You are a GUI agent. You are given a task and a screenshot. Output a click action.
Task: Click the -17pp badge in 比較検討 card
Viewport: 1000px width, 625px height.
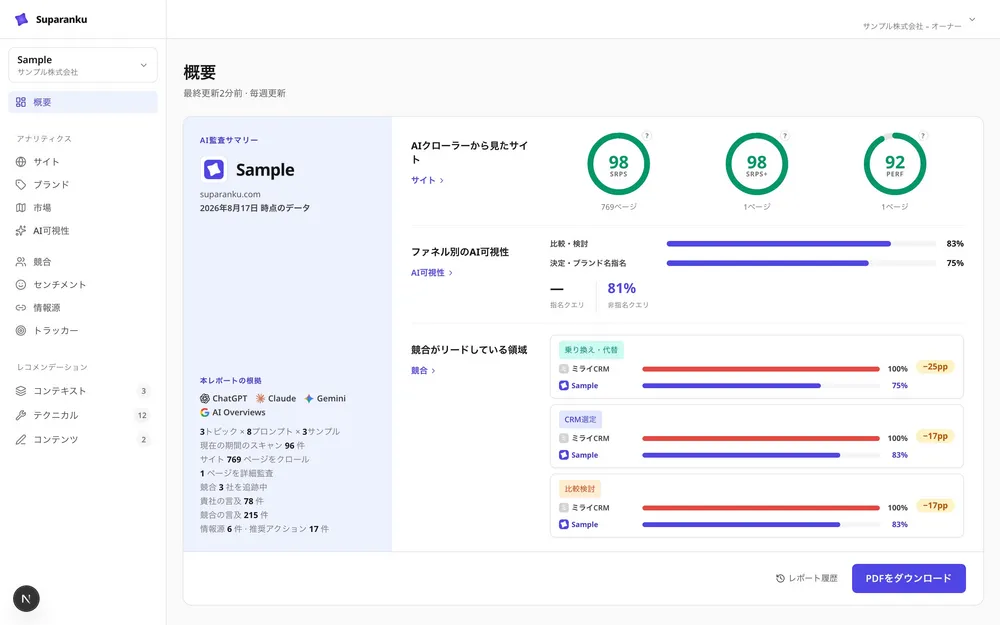[x=935, y=506]
